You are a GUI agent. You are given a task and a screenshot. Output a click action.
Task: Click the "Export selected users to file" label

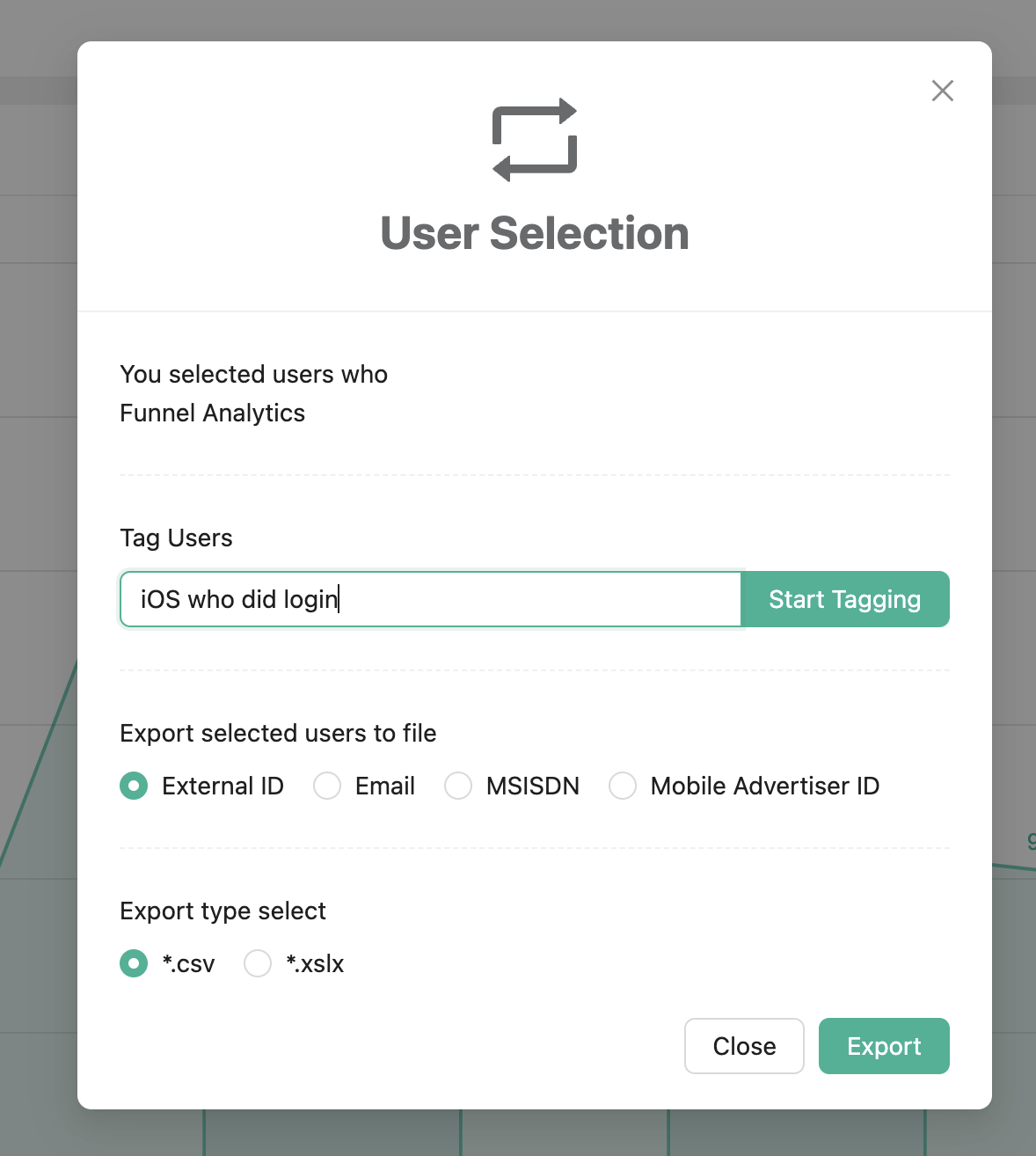pos(278,733)
